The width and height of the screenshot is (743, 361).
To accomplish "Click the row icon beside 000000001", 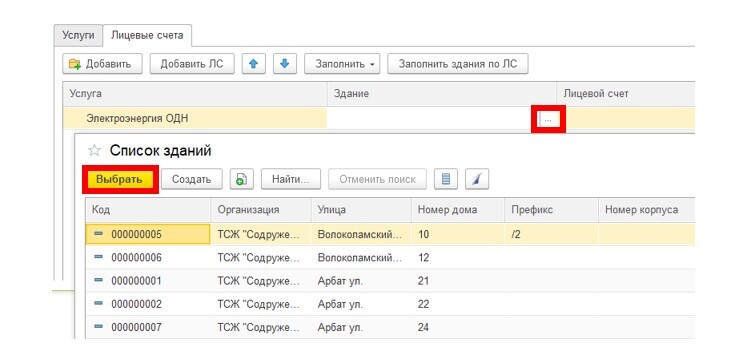I will (99, 280).
